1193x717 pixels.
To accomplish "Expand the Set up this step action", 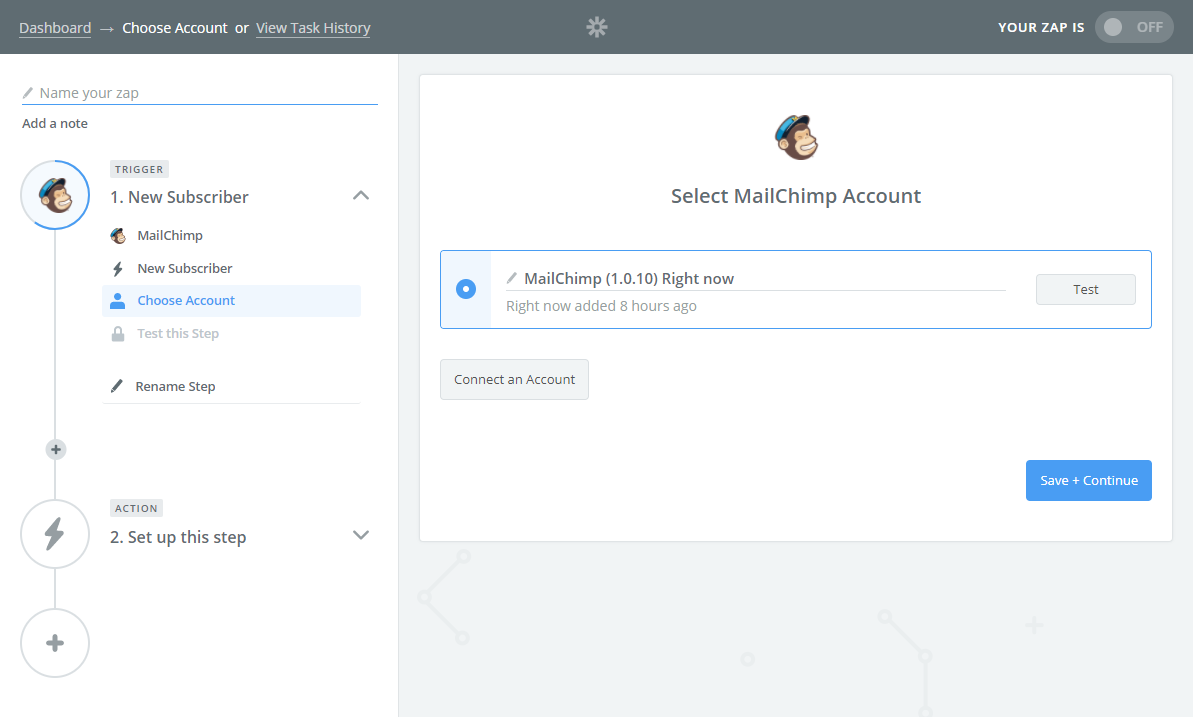I will point(361,535).
